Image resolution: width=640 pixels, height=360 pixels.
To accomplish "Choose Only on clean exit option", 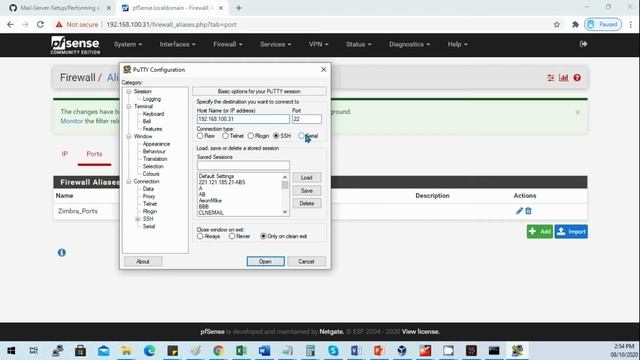I will 263,236.
